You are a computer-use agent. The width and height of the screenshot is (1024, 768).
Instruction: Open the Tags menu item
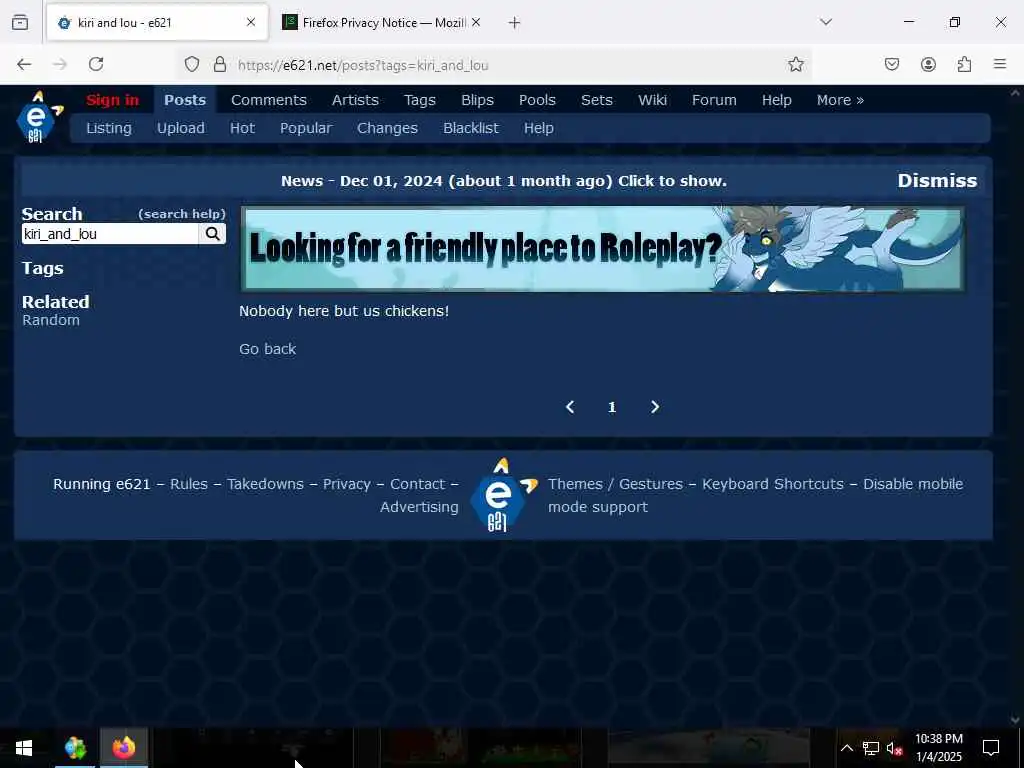419,100
